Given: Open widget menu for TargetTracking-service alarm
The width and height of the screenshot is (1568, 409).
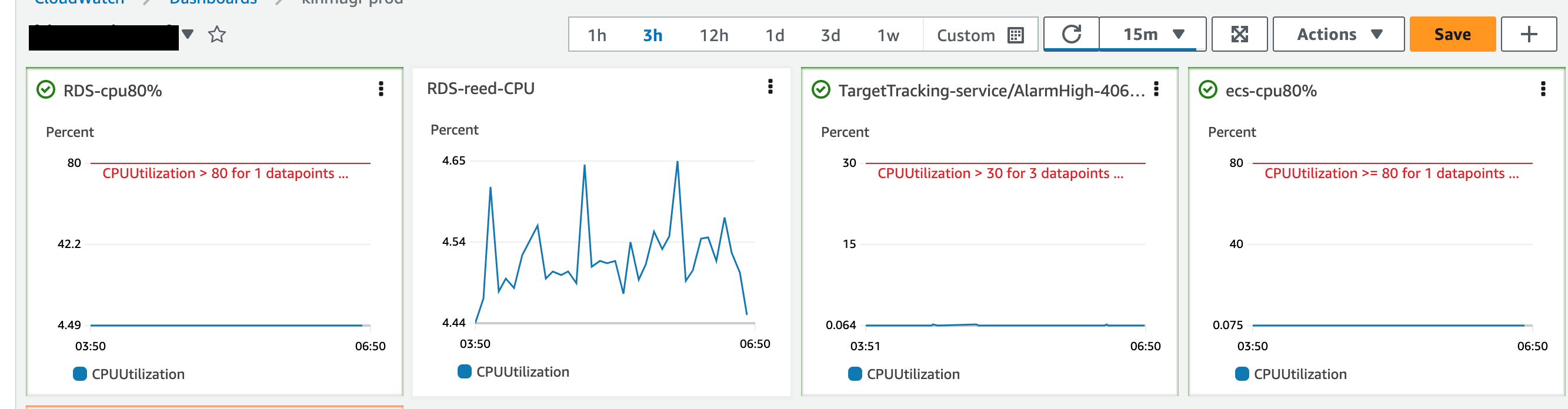Looking at the screenshot, I should [1156, 89].
